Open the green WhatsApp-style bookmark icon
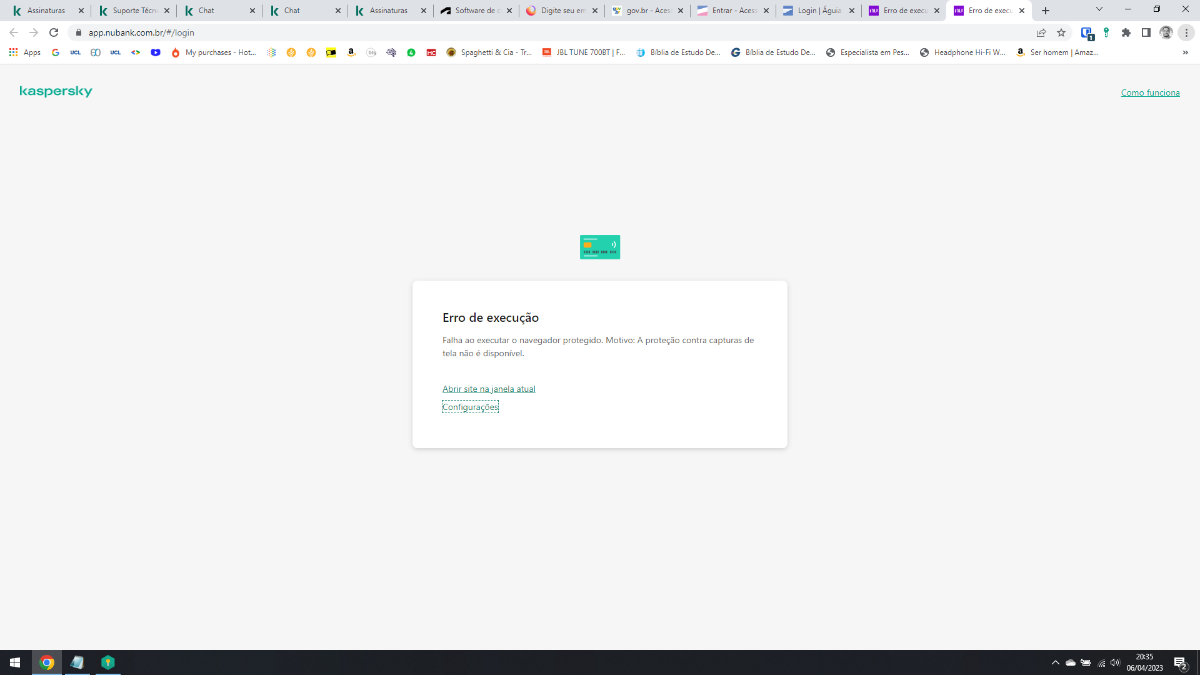The width and height of the screenshot is (1200, 675). [411, 52]
